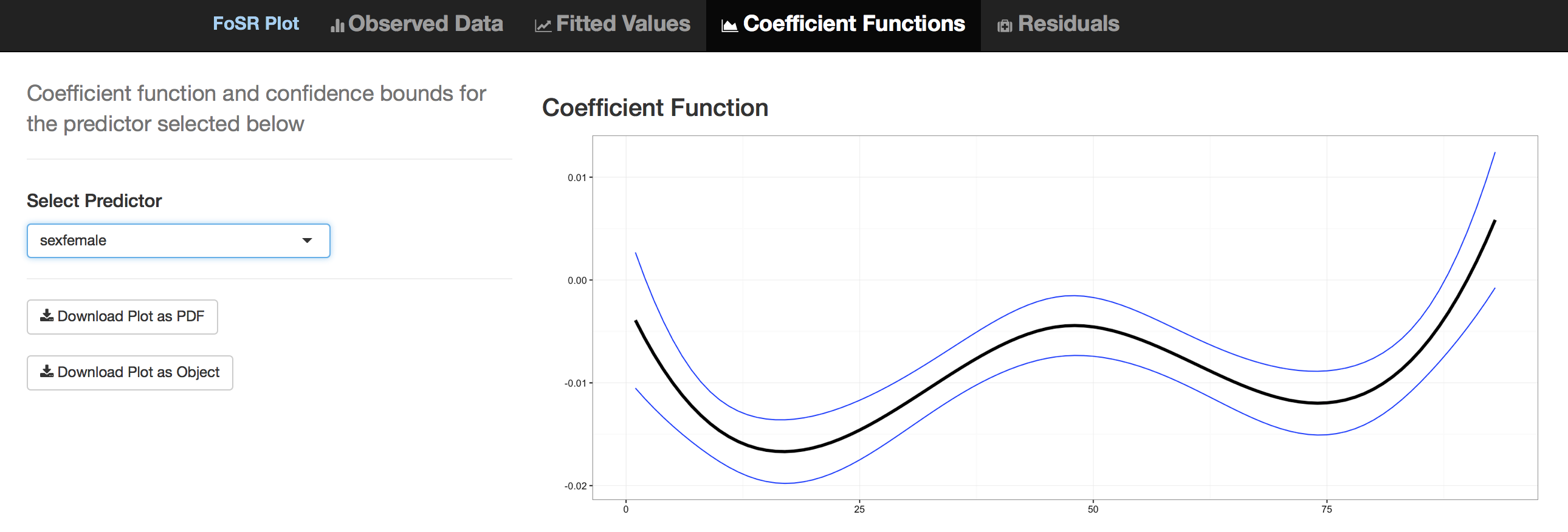Screen dimensions: 1568x532
Task: Click the black coefficient curve in the plot
Action: [x=1075, y=326]
